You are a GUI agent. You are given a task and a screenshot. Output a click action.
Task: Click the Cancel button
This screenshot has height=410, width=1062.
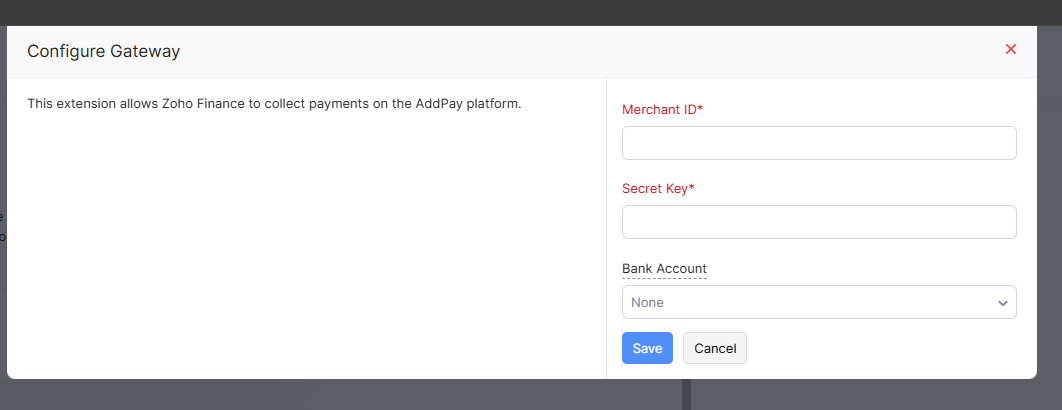(x=714, y=348)
